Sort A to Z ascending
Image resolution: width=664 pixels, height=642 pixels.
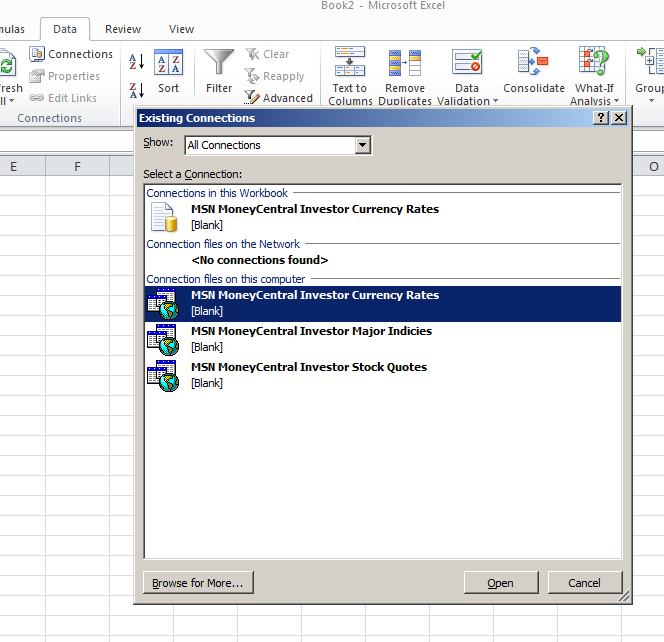[x=137, y=62]
